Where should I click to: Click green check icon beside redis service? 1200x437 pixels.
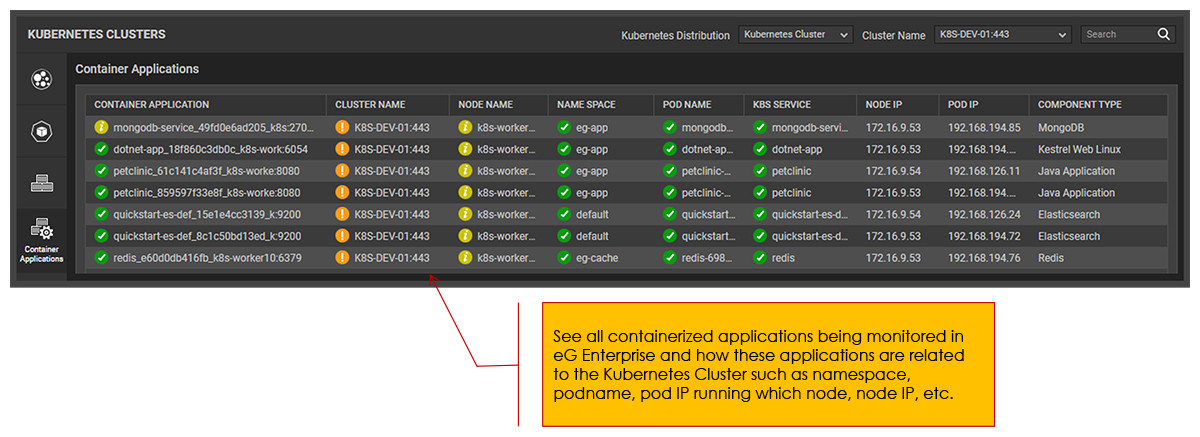(x=760, y=258)
